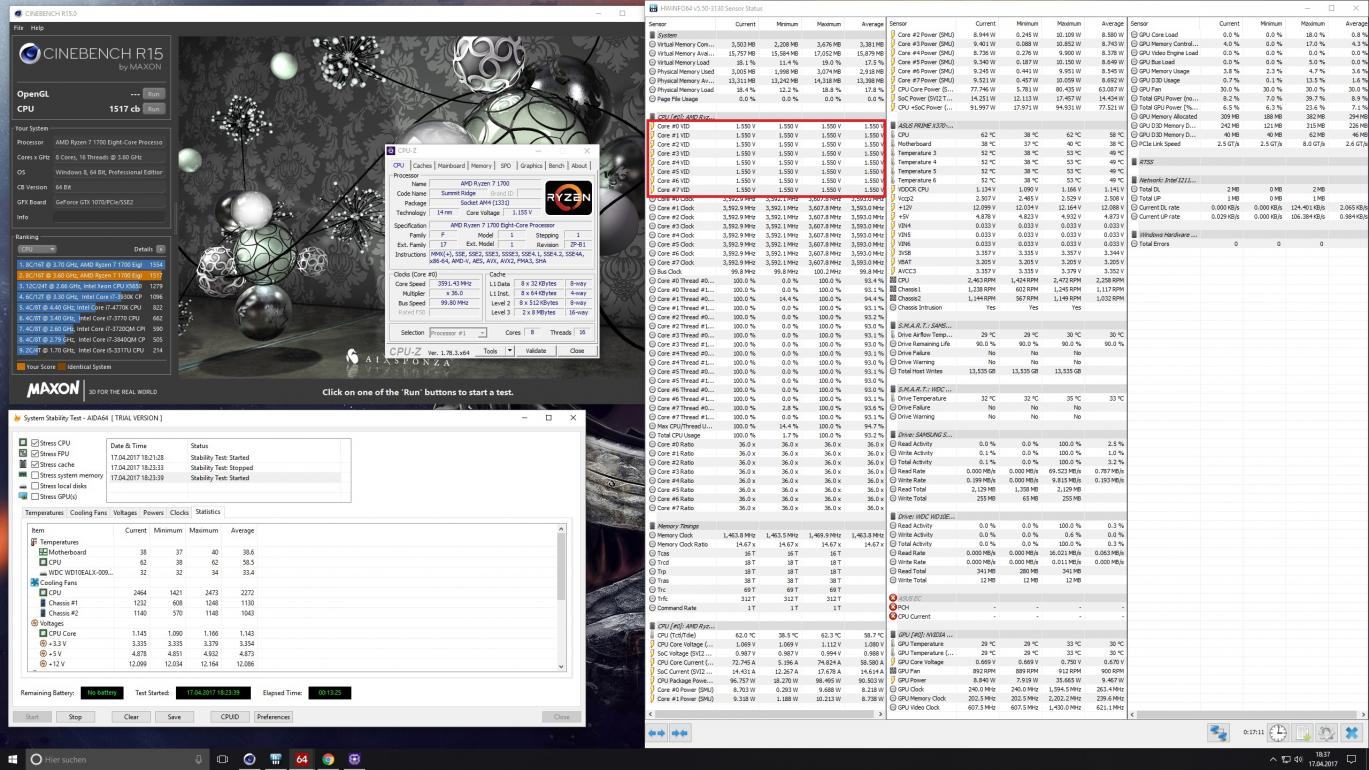Show hidden system tray icons
This screenshot has width=1369, height=770.
(x=1272, y=759)
